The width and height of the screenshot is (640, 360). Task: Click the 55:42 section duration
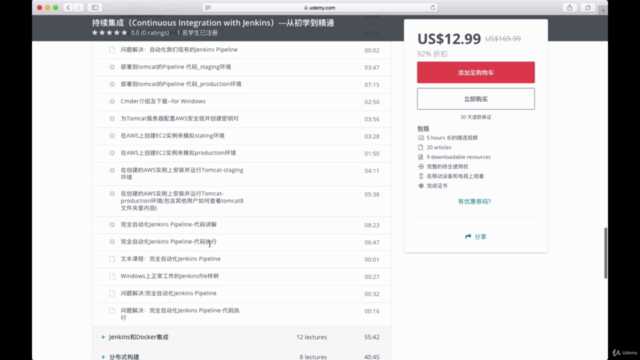371,337
